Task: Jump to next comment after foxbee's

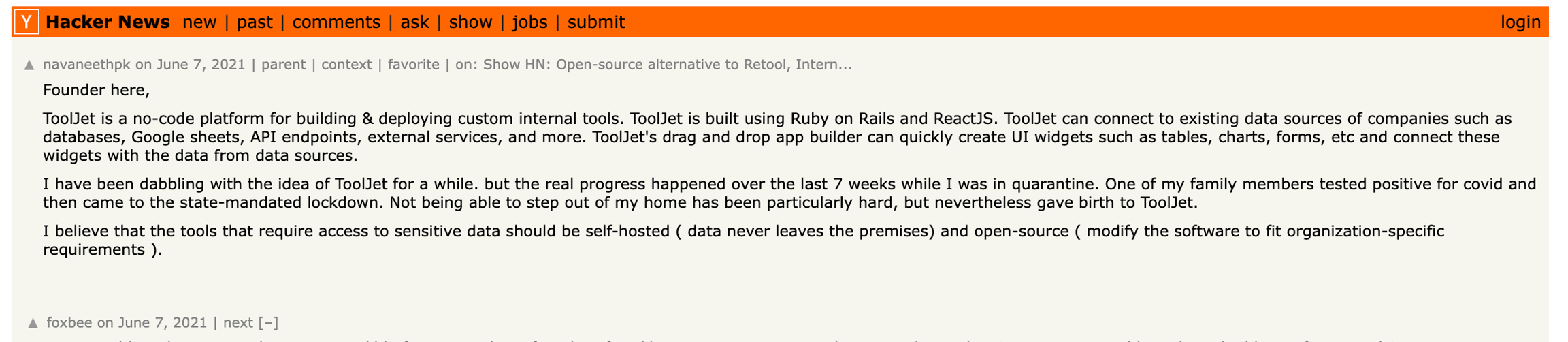Action: [238, 323]
